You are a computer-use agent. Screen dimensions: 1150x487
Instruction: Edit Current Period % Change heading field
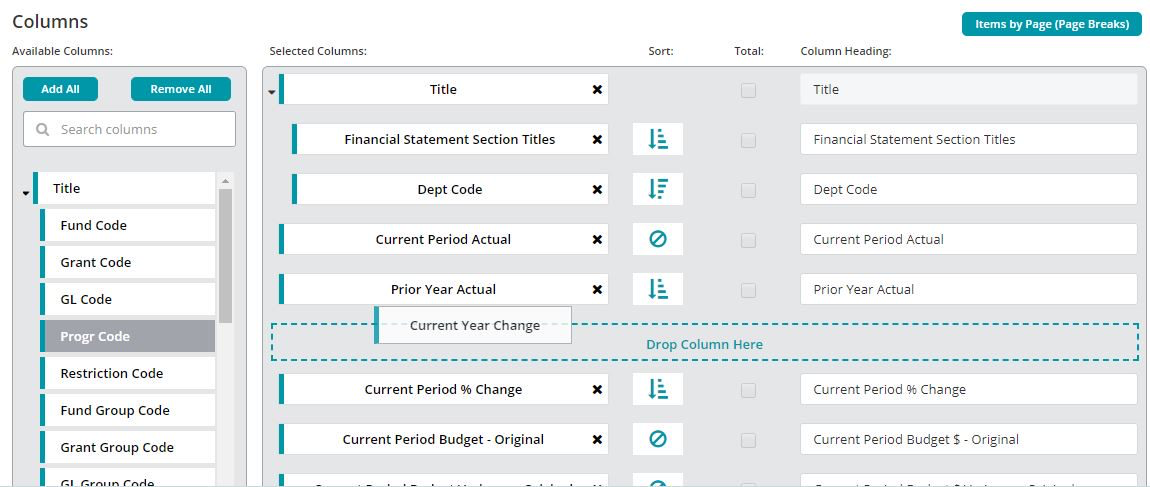pos(969,389)
